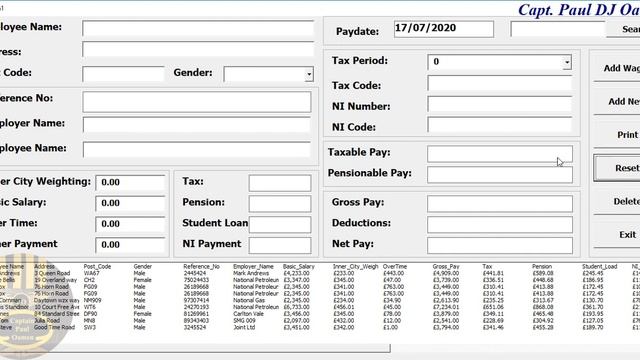640x360 pixels.
Task: Click the SMG 009 employer cell
Action: [244, 321]
